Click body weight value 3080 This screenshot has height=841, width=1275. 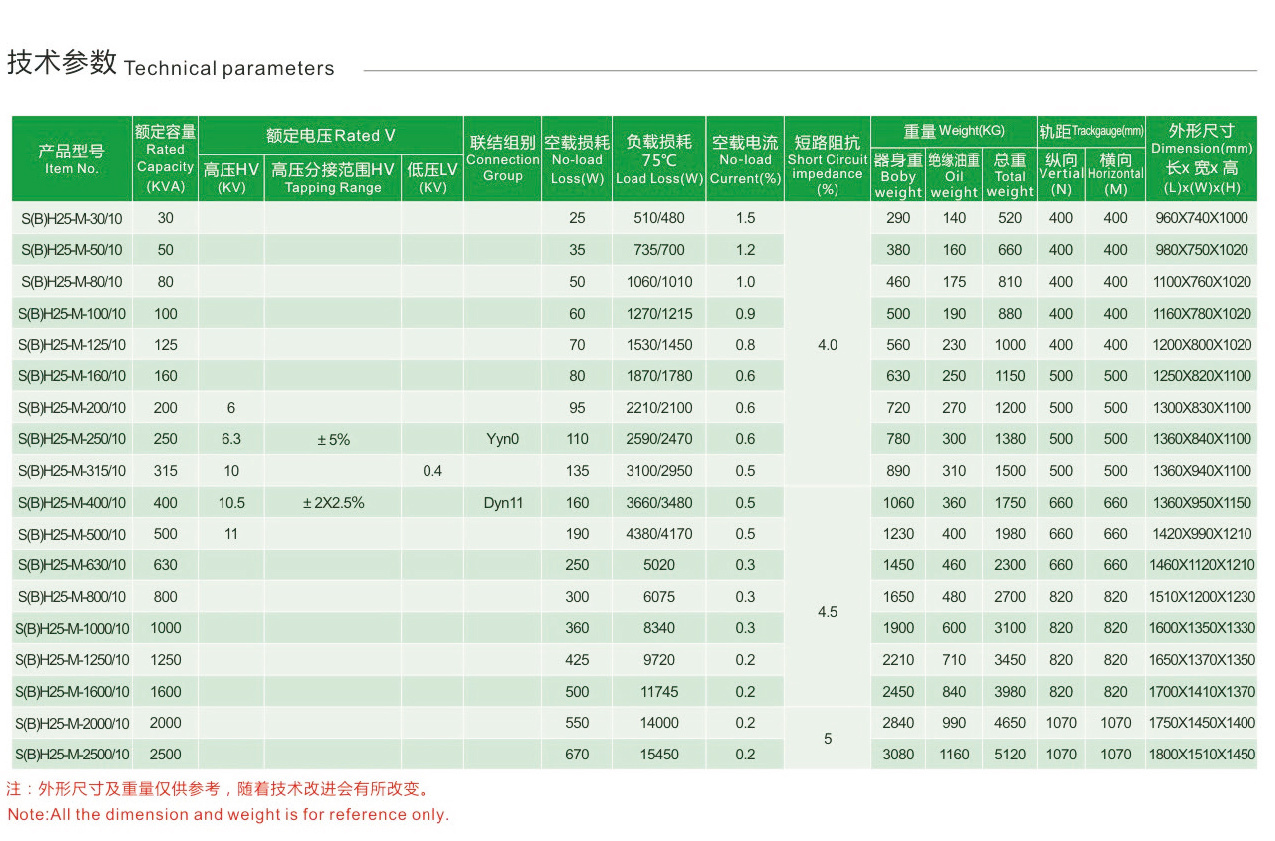click(x=898, y=754)
